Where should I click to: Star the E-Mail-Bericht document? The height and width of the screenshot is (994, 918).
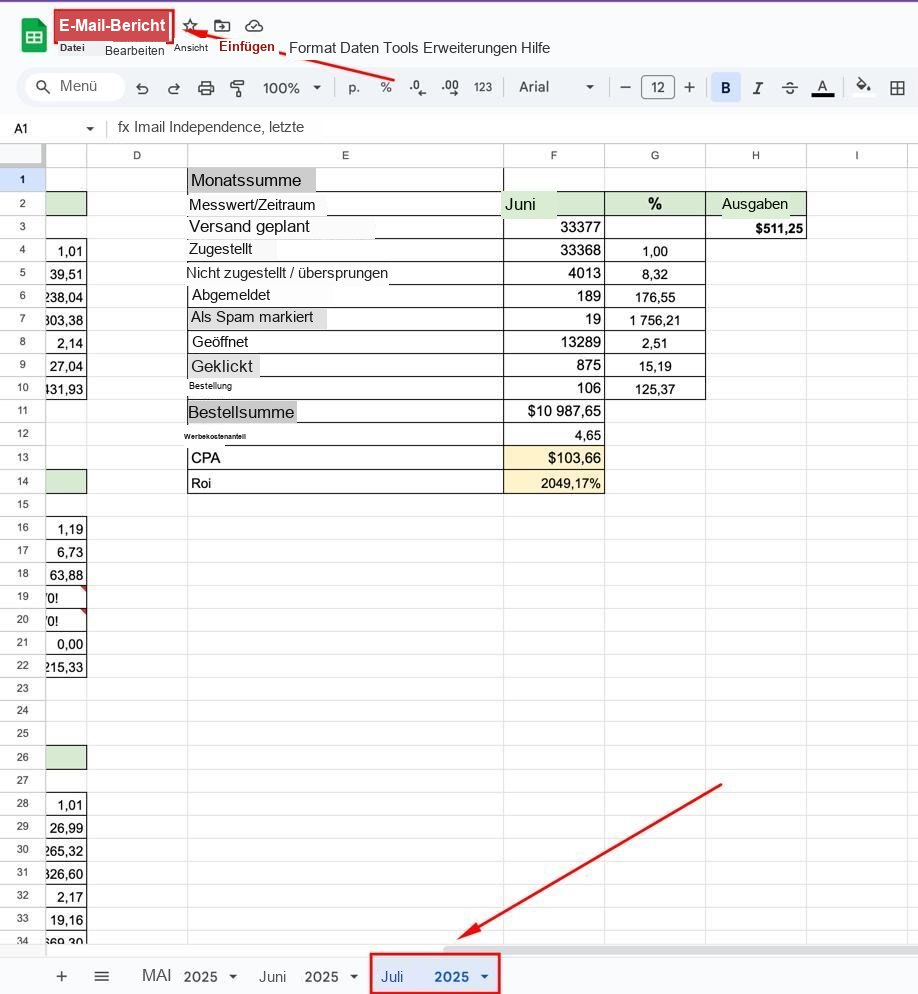[190, 26]
